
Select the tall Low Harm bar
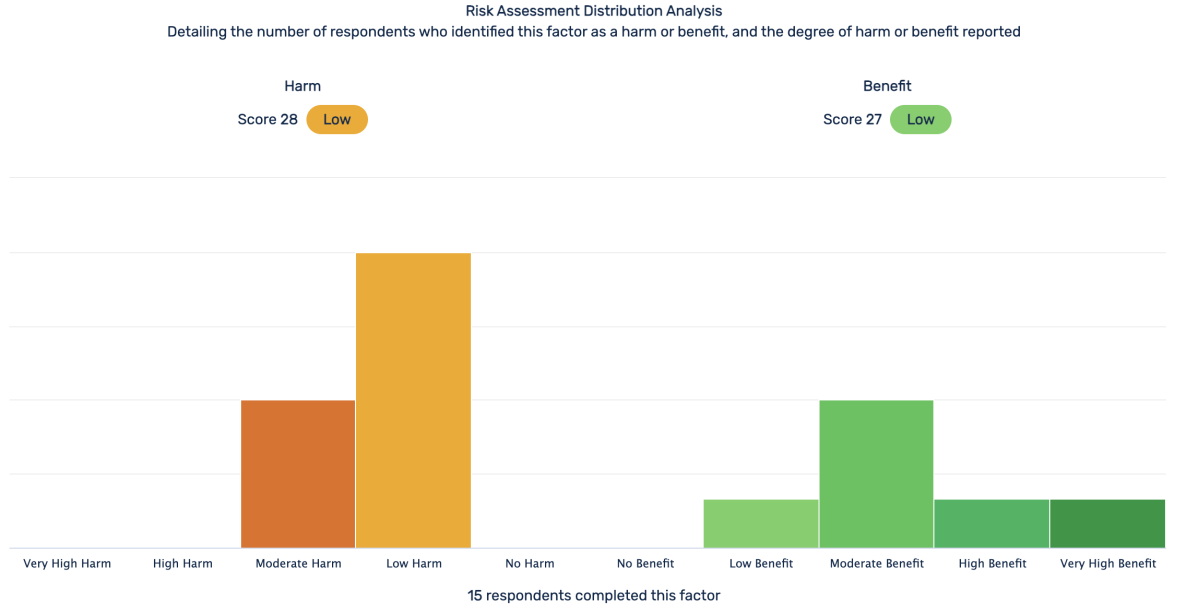point(414,400)
